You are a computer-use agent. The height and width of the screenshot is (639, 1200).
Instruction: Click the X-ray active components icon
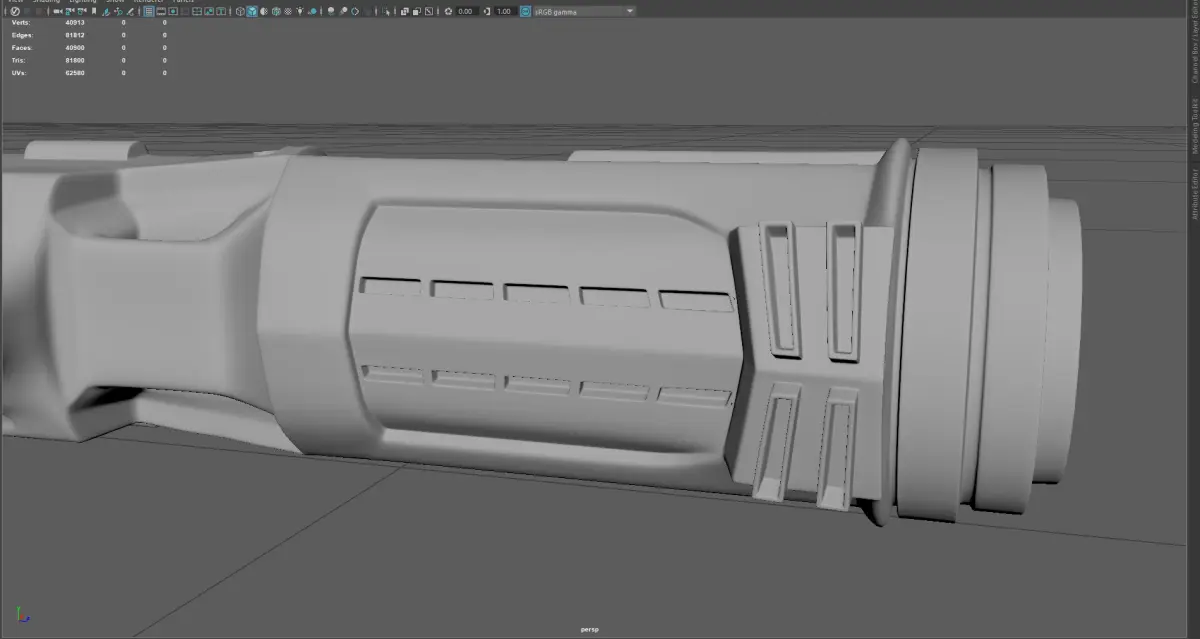point(416,11)
